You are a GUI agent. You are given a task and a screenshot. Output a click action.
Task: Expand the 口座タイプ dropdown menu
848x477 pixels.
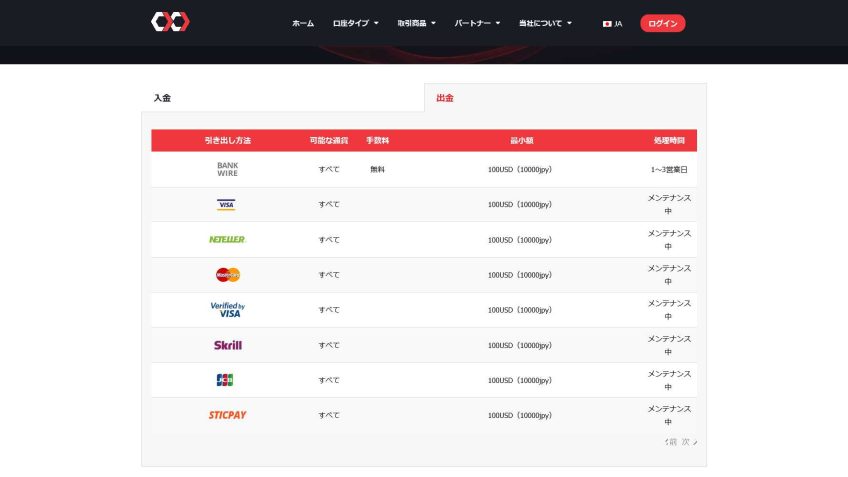(x=355, y=23)
